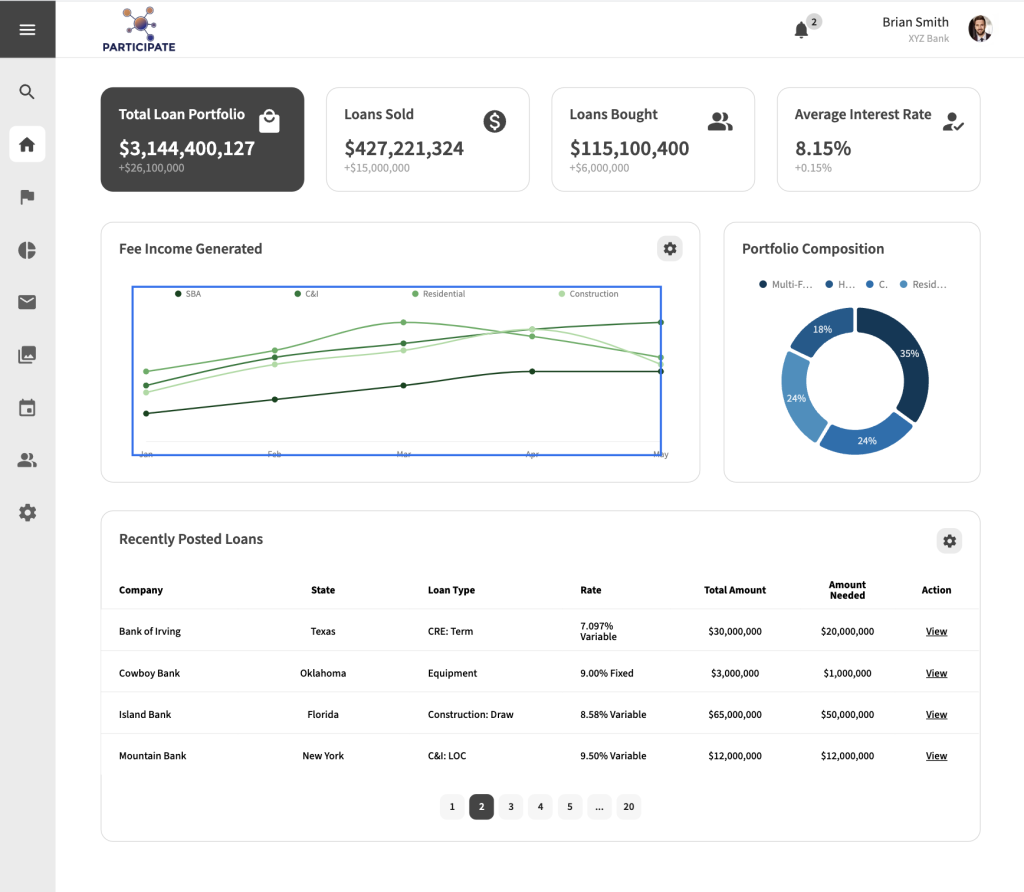Select the Total Loan Portfolio card
Image resolution: width=1024 pixels, height=892 pixels.
pyautogui.click(x=202, y=139)
